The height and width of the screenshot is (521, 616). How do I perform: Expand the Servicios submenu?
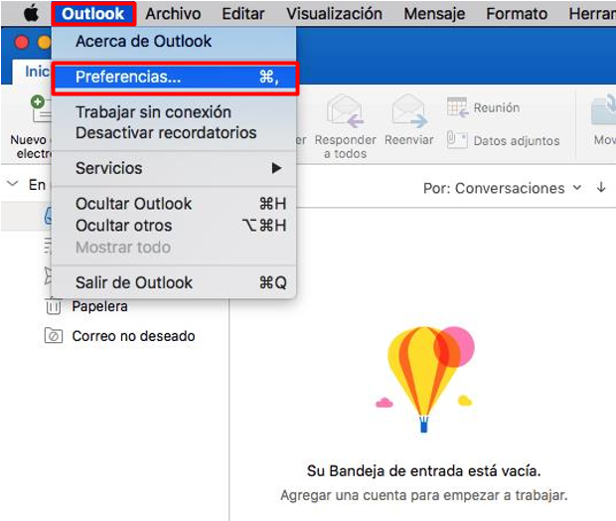(174, 168)
